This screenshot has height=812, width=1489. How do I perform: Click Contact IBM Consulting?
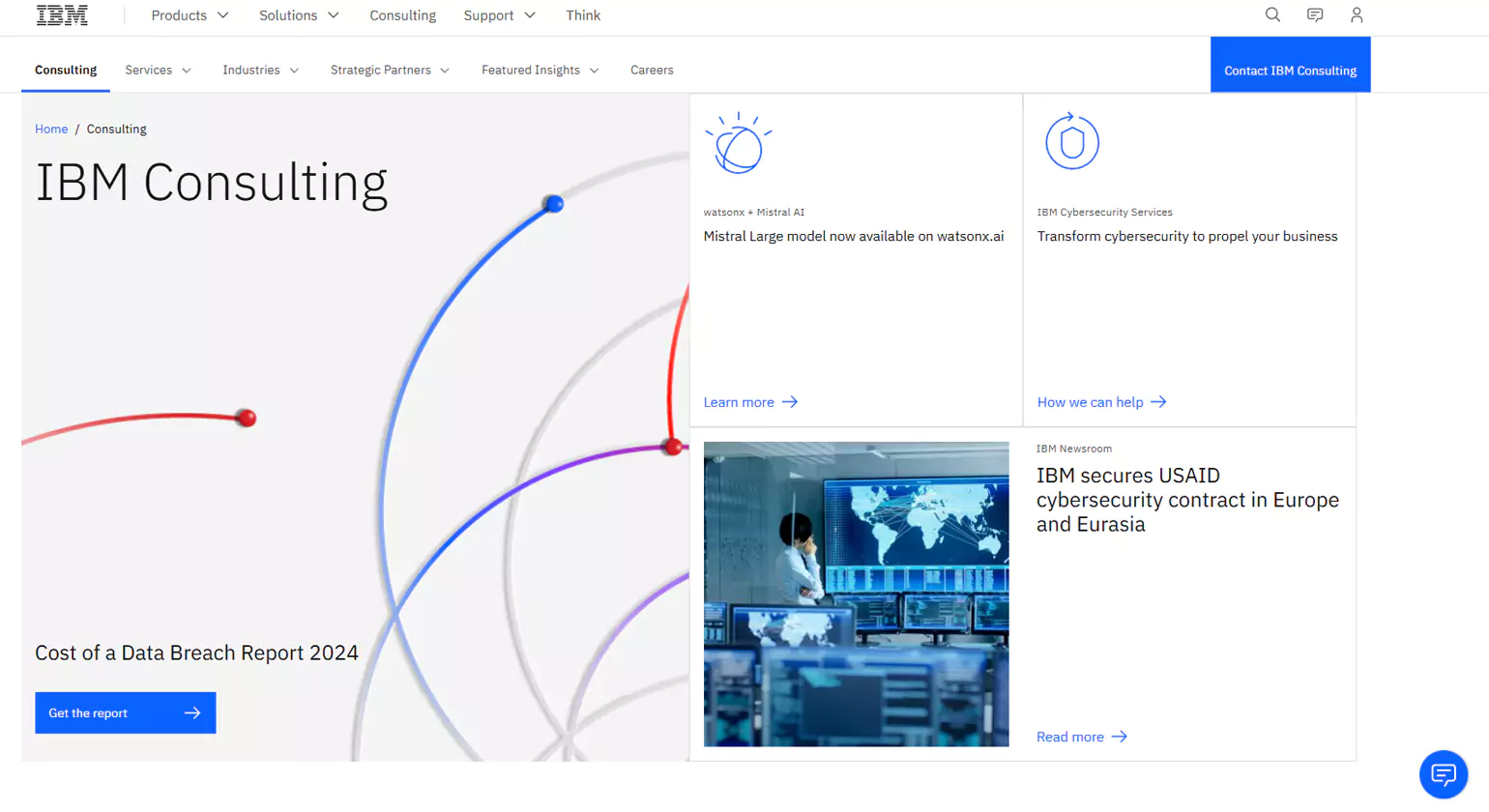(1290, 70)
